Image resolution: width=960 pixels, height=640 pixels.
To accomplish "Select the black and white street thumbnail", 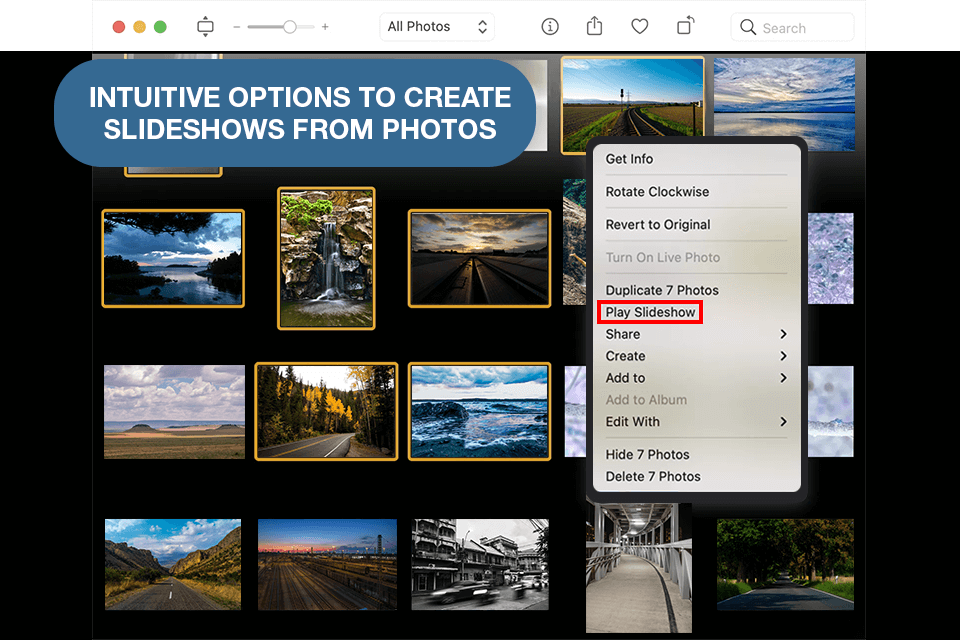I will [x=480, y=565].
